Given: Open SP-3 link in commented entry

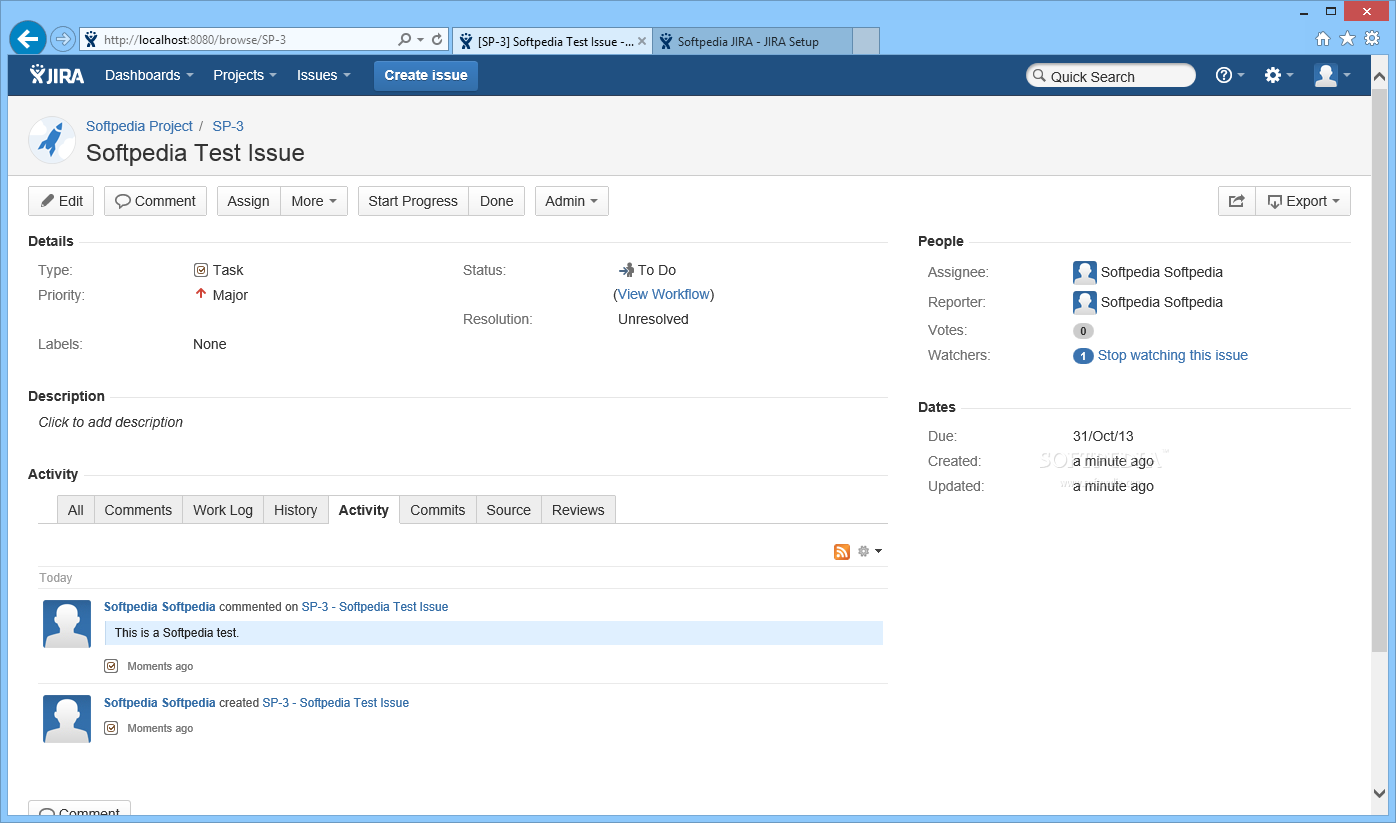Looking at the screenshot, I should (x=375, y=607).
